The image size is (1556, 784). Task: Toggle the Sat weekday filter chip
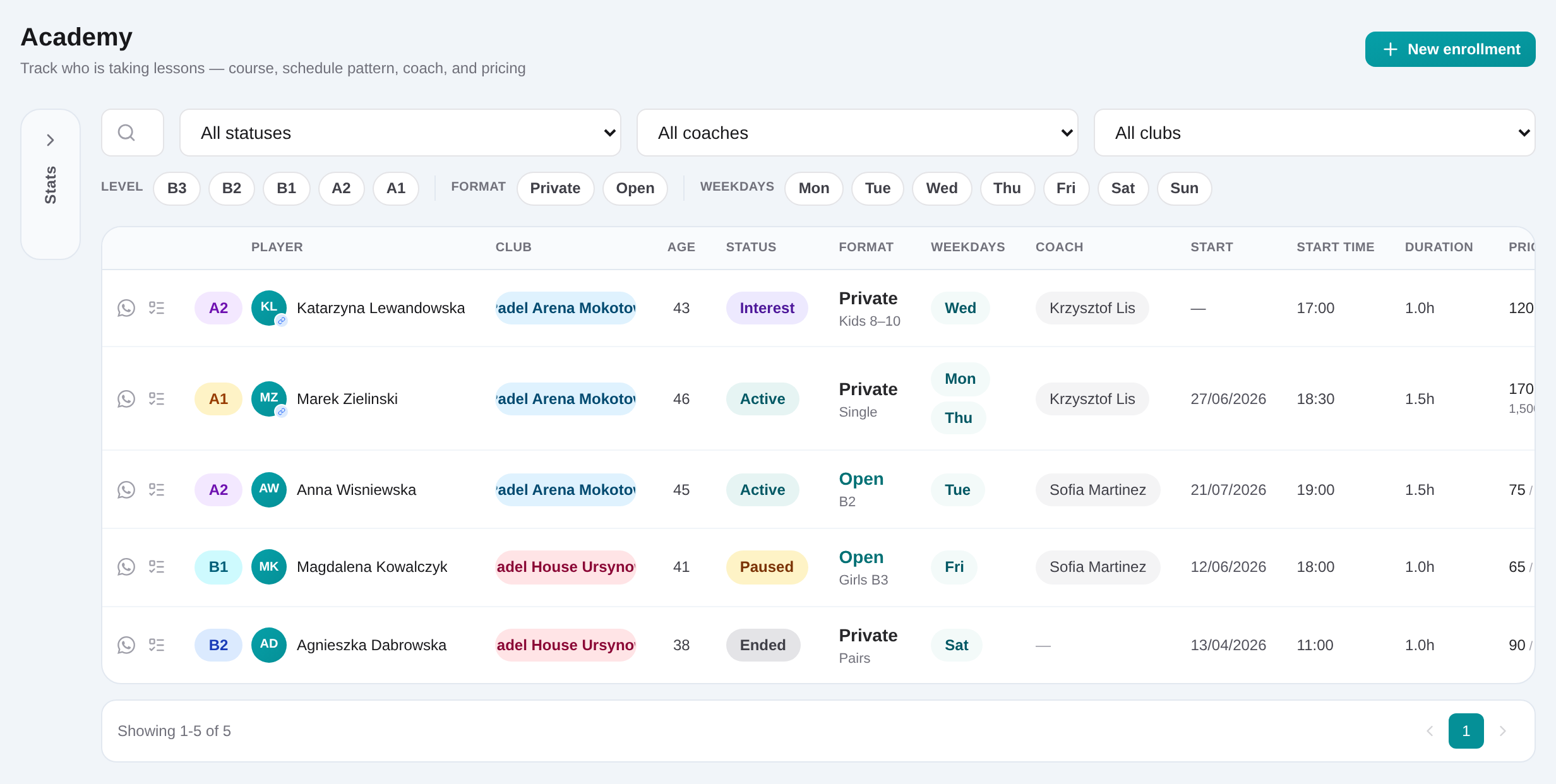coord(1123,188)
